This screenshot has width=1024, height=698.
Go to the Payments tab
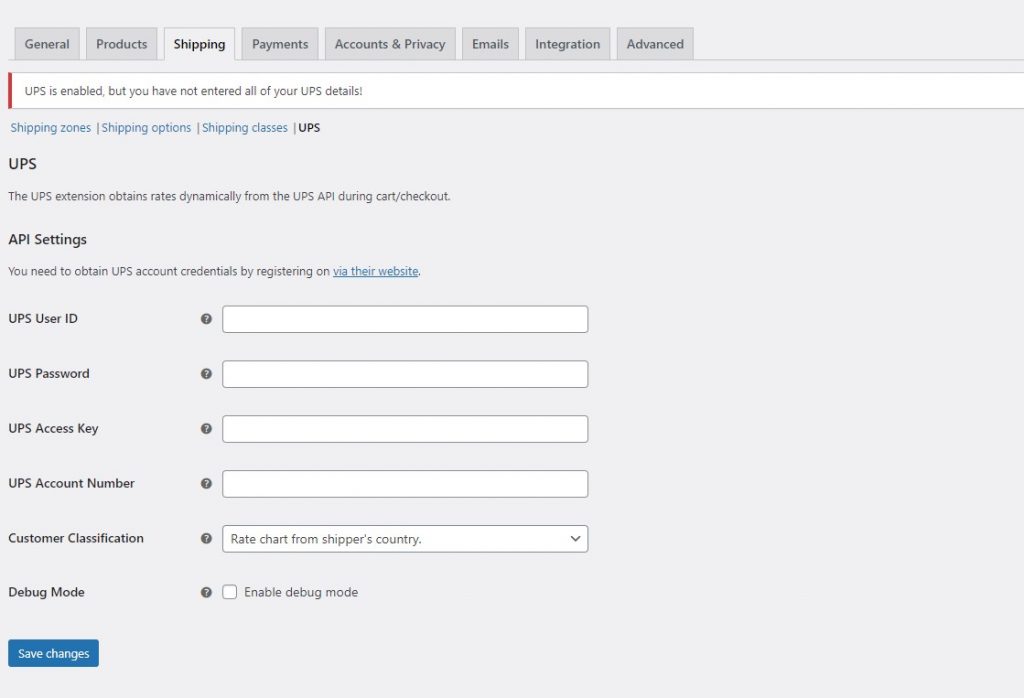[280, 44]
